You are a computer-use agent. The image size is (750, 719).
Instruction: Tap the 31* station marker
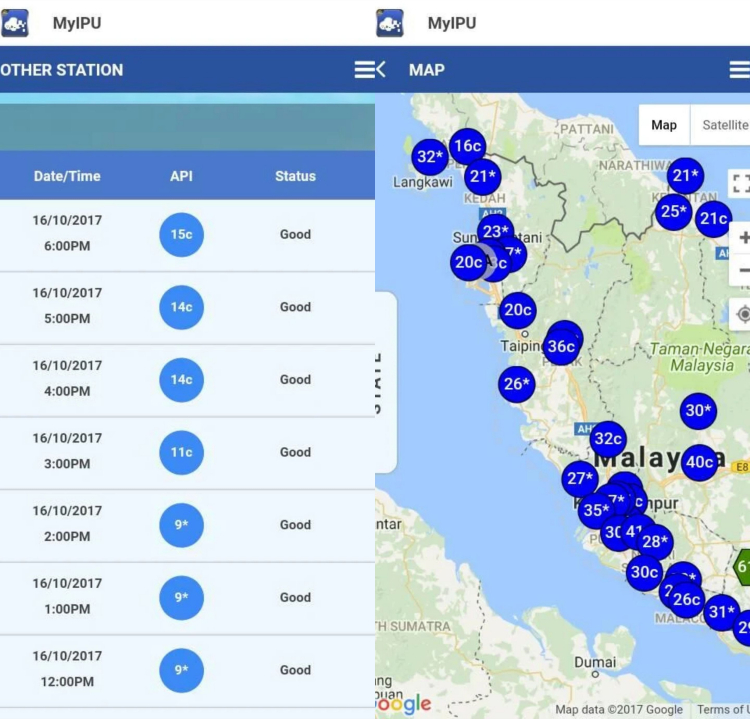[x=722, y=612]
